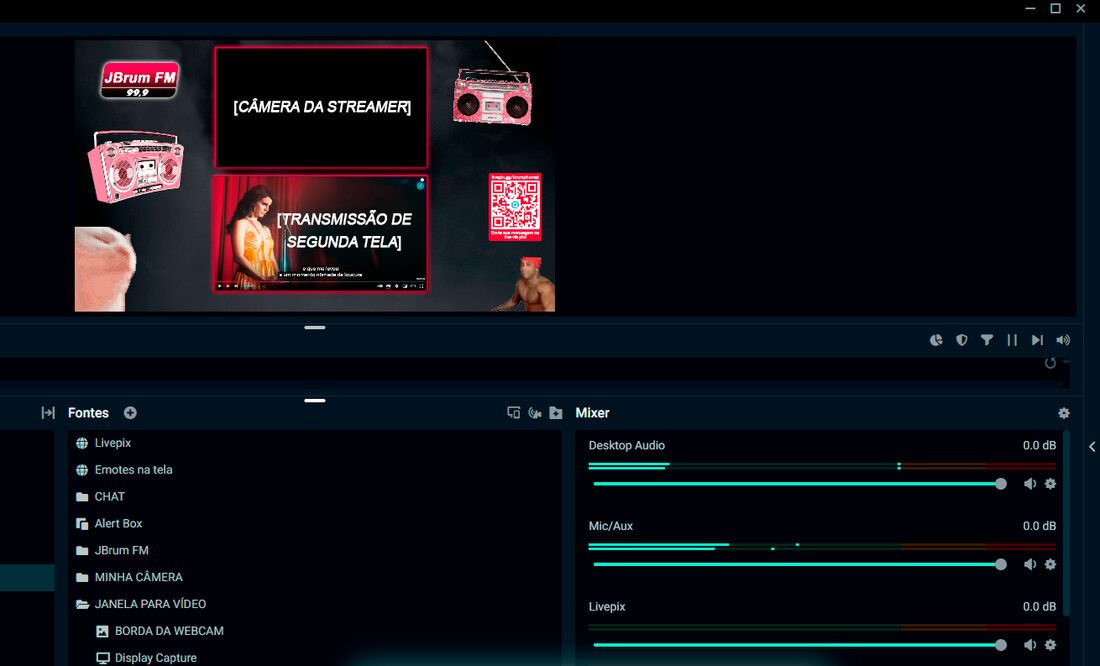Click the shield icon below the preview
Image resolution: width=1100 pixels, height=666 pixels.
[962, 340]
